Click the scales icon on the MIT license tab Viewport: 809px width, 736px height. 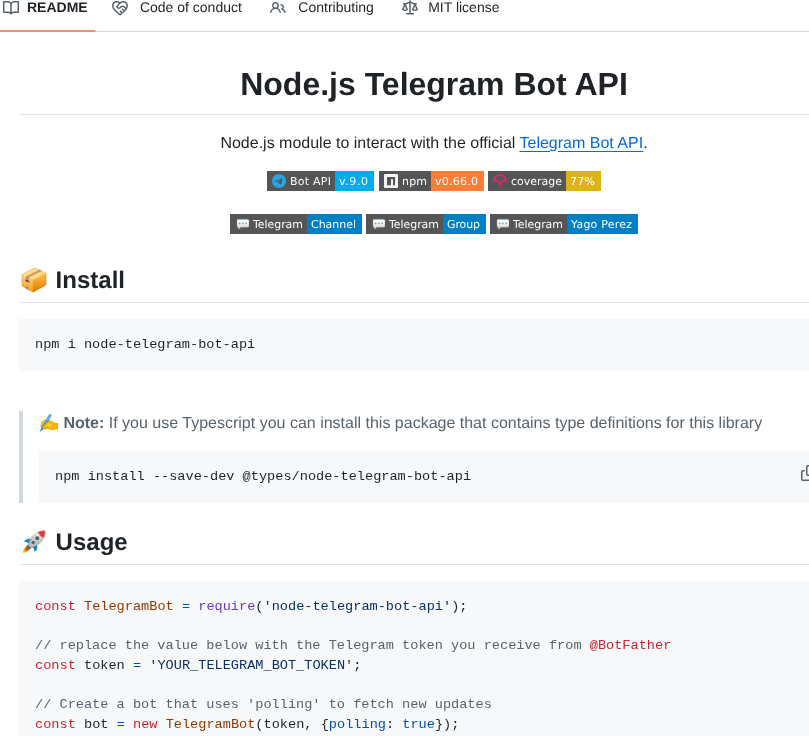pyautogui.click(x=412, y=8)
